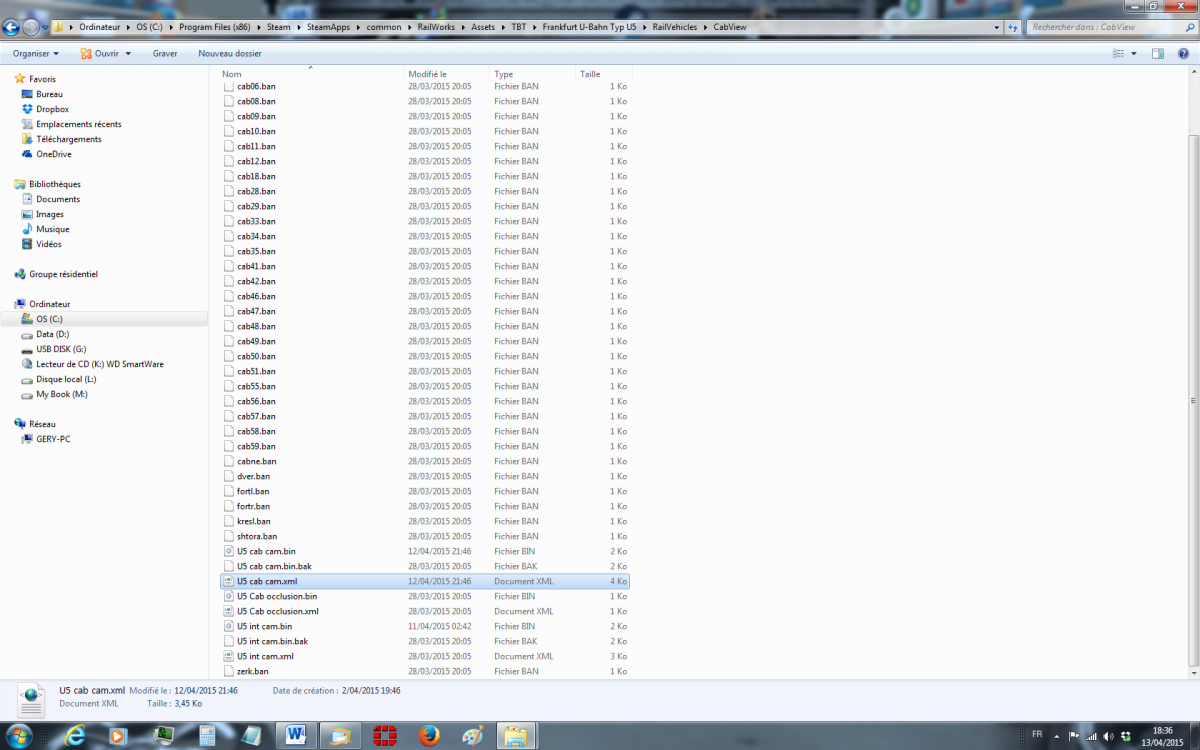Click the change view icon in toolbar
The image size is (1200, 750).
coord(1117,53)
